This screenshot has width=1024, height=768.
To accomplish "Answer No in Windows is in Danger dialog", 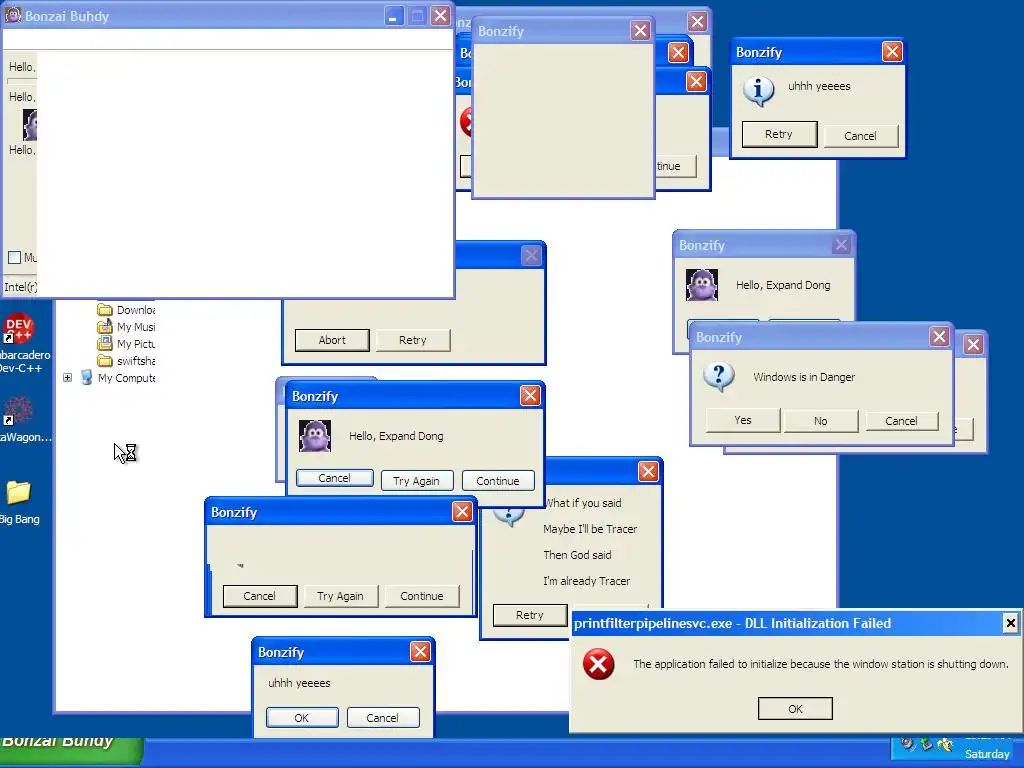I will point(821,421).
